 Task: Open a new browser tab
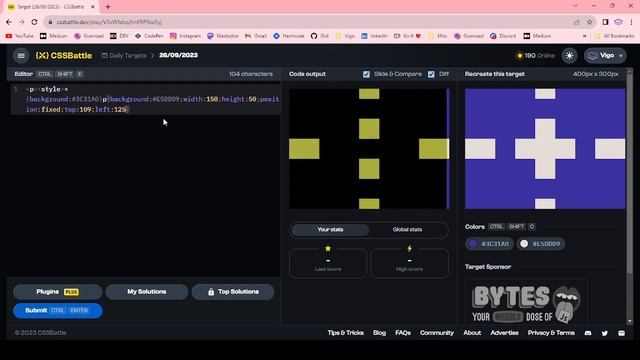click(x=108, y=7)
